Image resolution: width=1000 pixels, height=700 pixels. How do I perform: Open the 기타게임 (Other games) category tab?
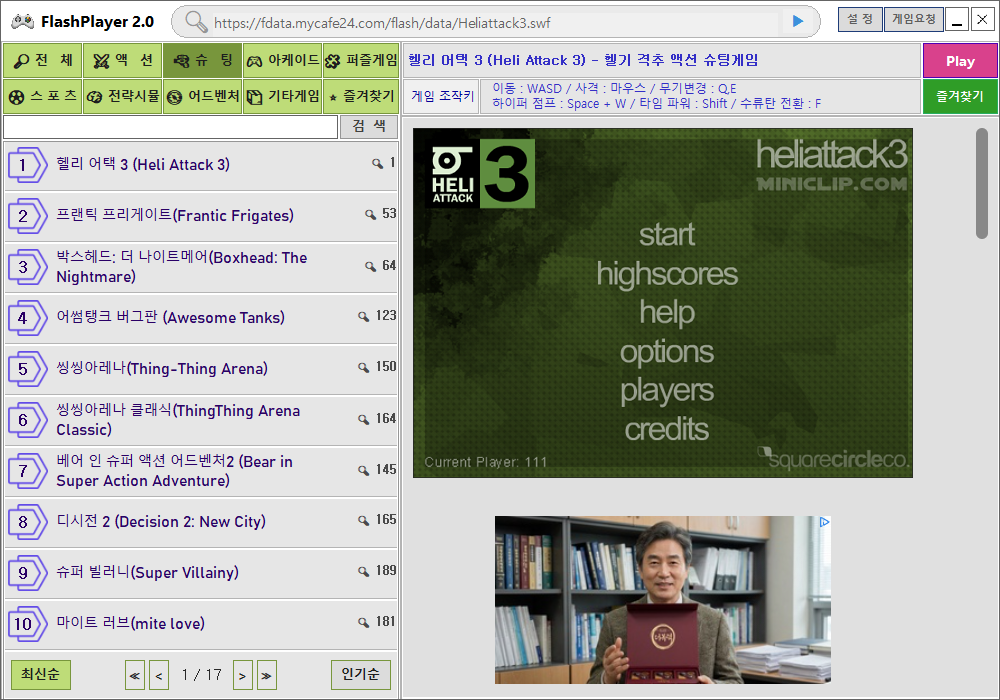[x=283, y=96]
